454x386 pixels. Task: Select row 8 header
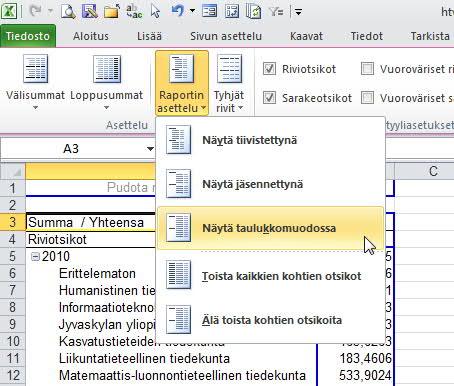tap(13, 307)
